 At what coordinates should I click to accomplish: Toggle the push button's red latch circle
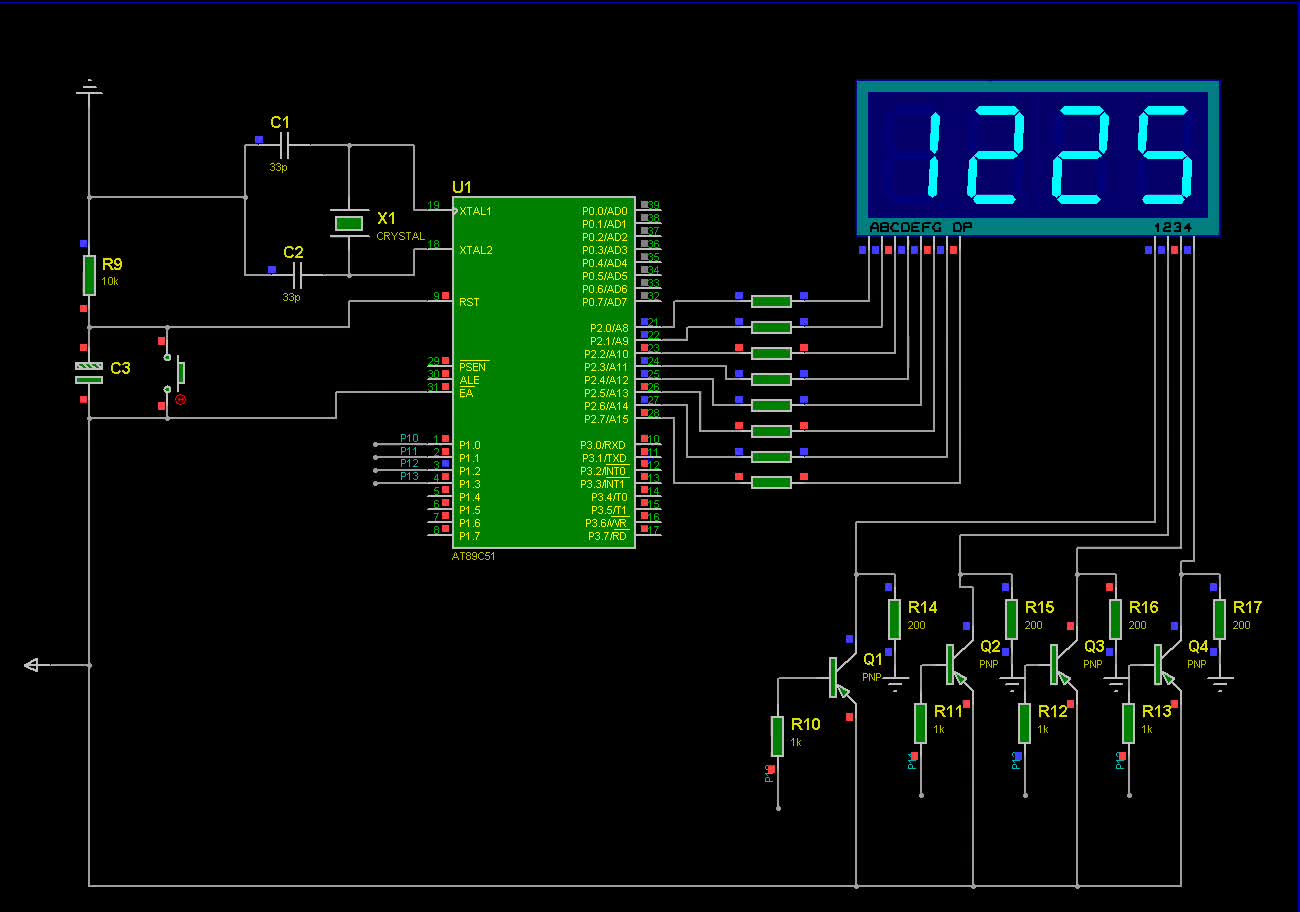[x=181, y=399]
